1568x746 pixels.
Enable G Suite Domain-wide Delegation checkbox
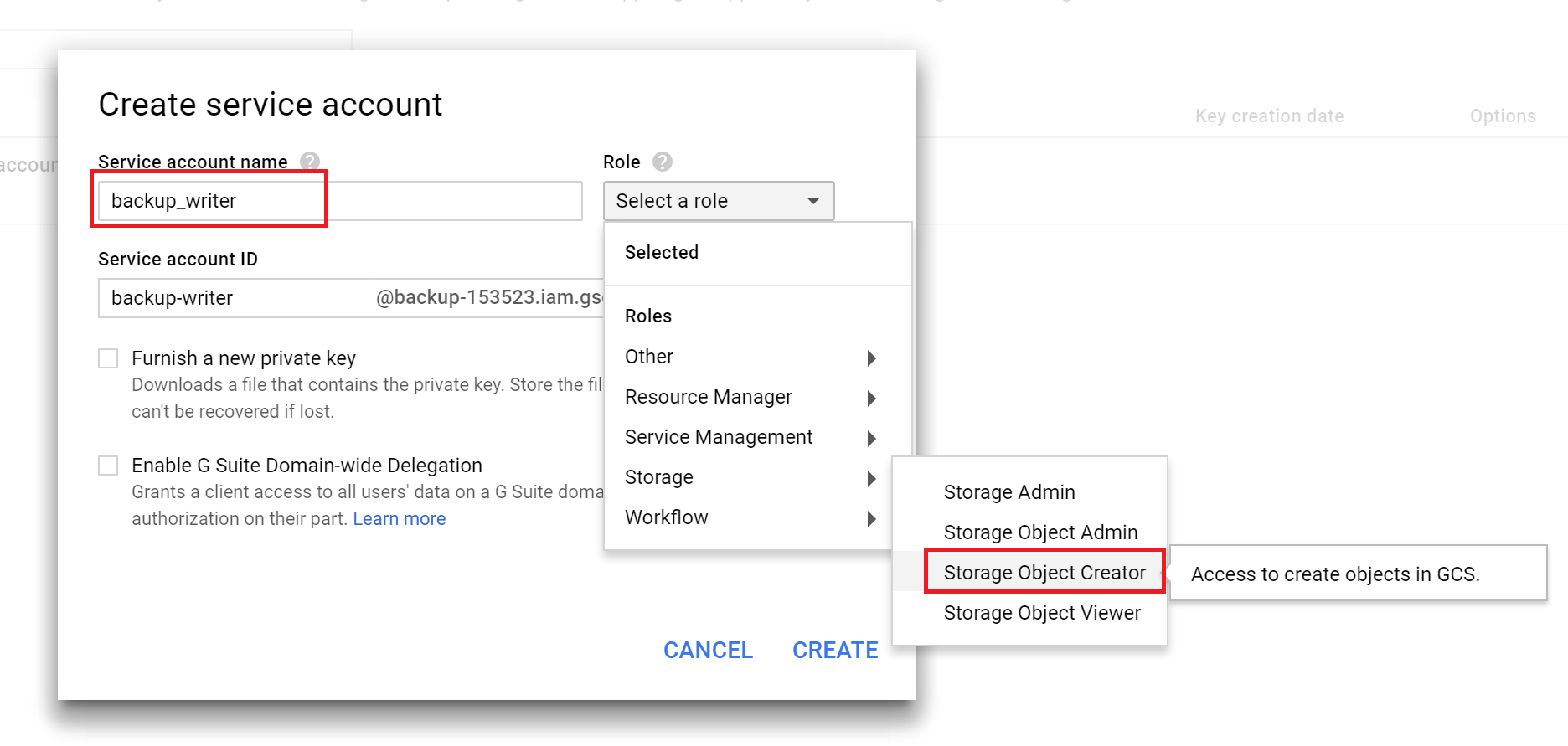click(108, 466)
